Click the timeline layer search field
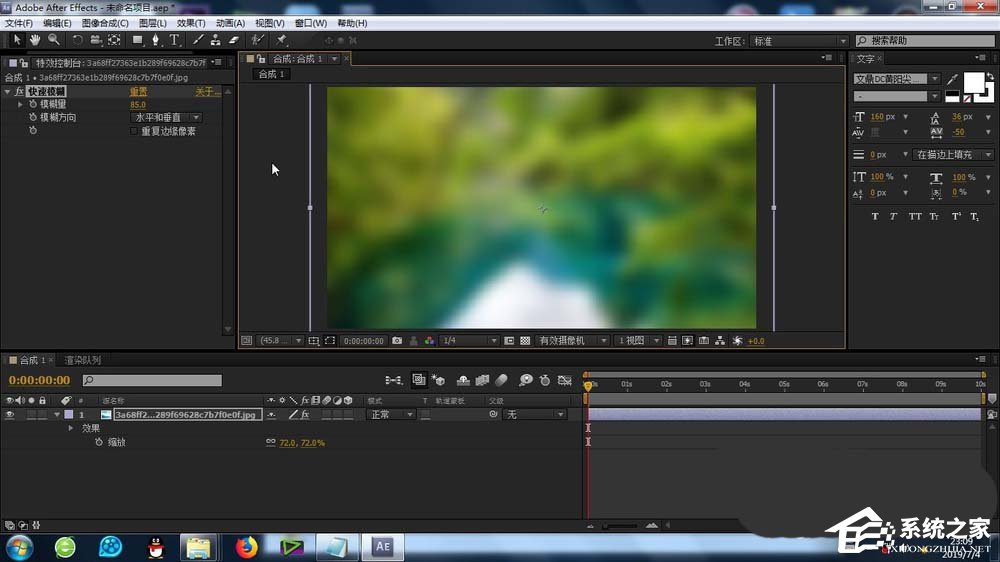The image size is (1000, 562). tap(152, 380)
